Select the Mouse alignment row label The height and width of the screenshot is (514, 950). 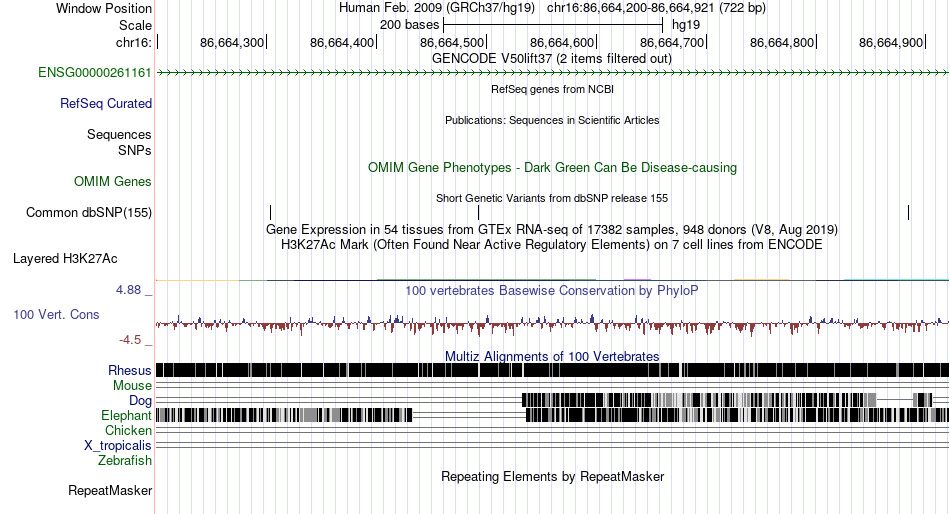click(132, 386)
